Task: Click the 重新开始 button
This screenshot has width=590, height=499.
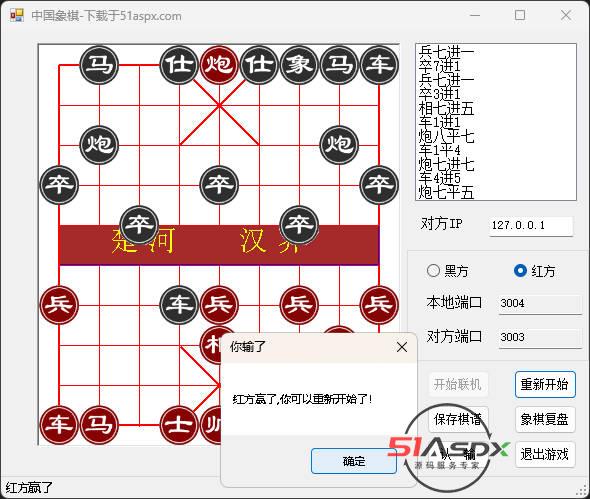Action: pos(545,385)
